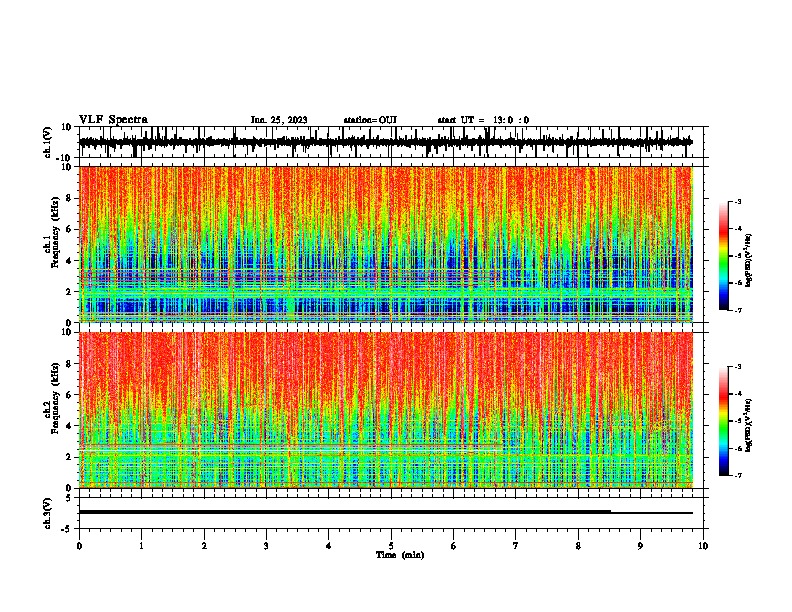This screenshot has height=612, width=792.
Task: Click the ch.1 color bar log(PSD) unit label
Action: coord(749,261)
